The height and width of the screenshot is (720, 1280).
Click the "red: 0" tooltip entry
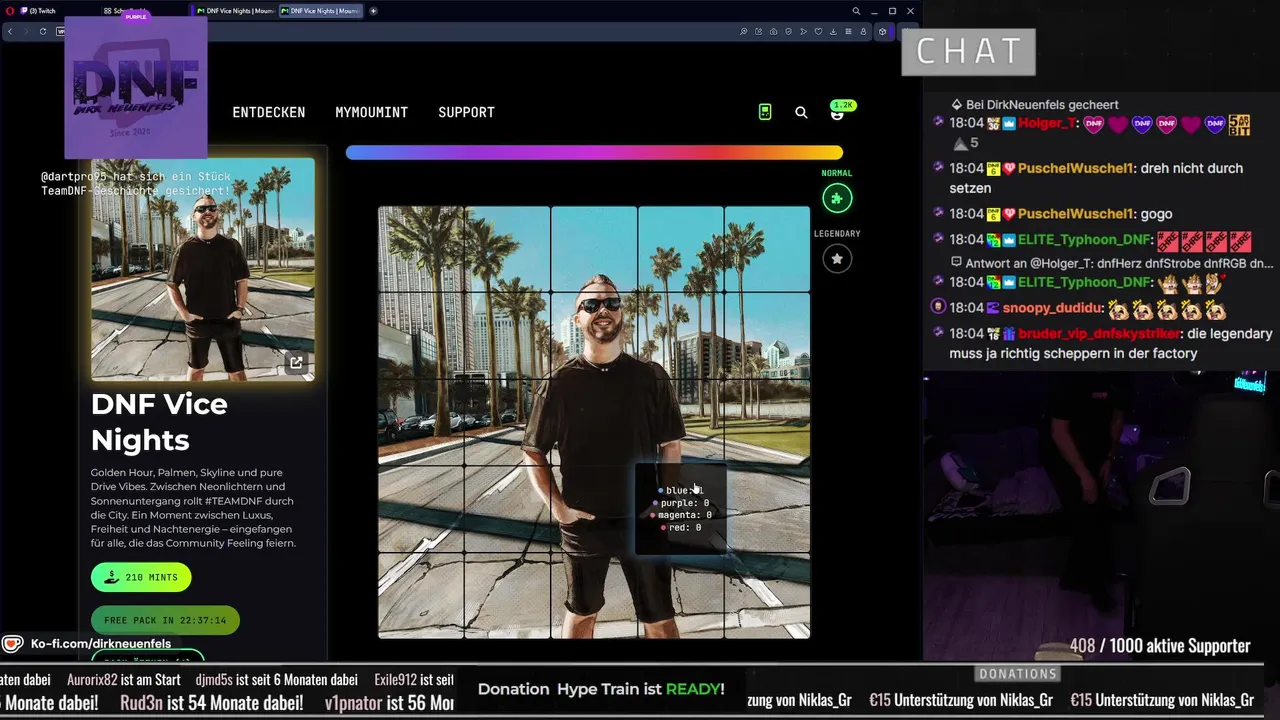[681, 527]
